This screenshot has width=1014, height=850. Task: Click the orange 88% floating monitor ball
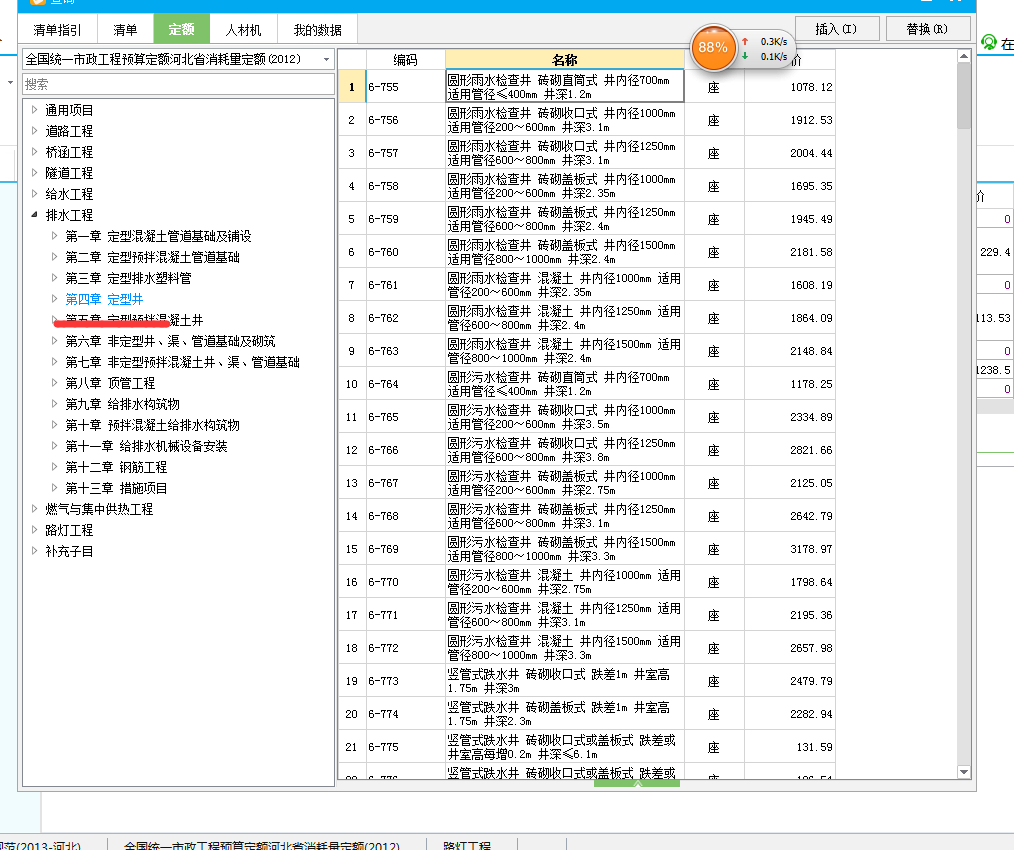click(x=713, y=47)
